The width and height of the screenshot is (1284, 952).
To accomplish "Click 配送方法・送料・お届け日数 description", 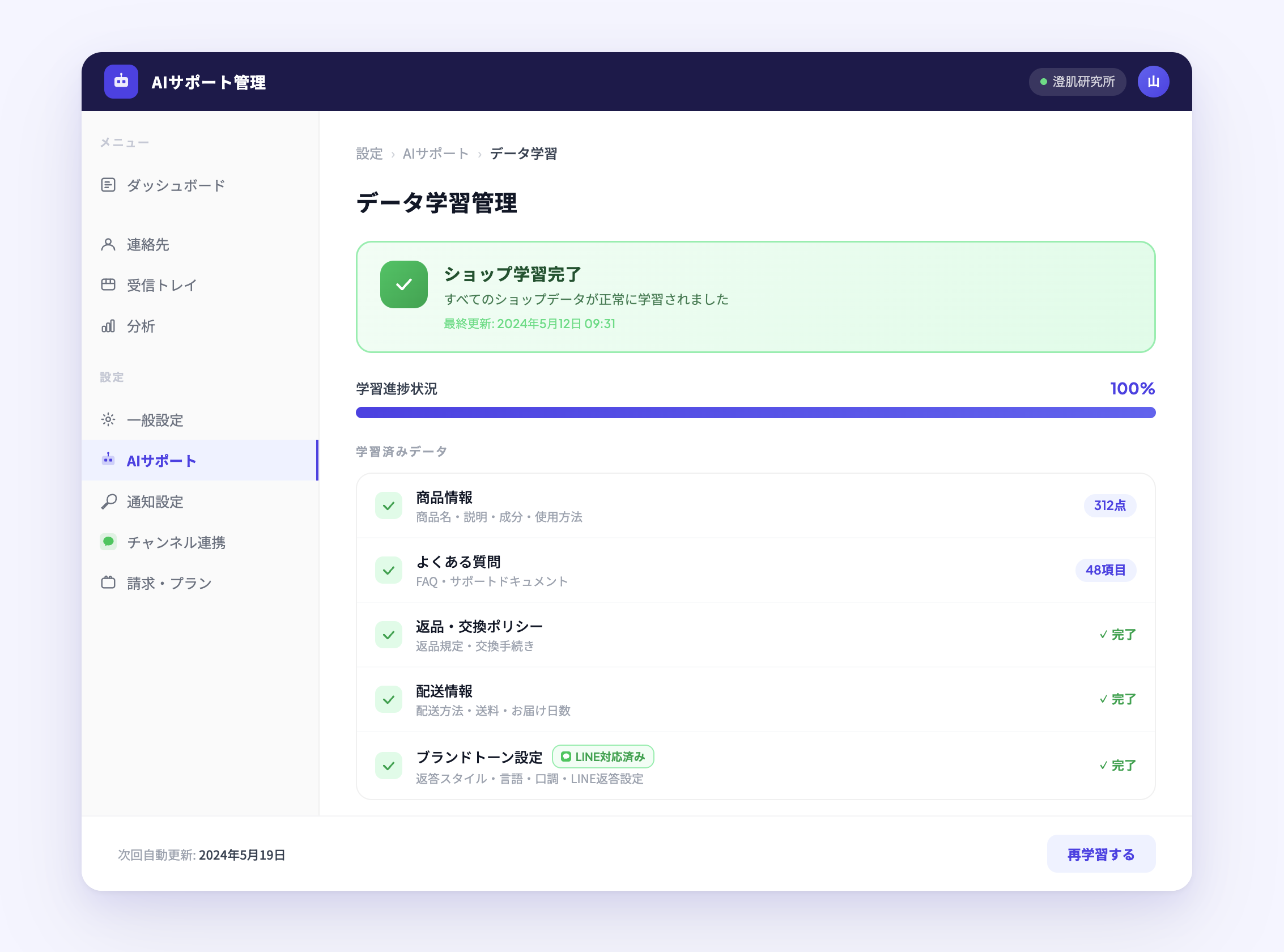I will click(x=494, y=711).
